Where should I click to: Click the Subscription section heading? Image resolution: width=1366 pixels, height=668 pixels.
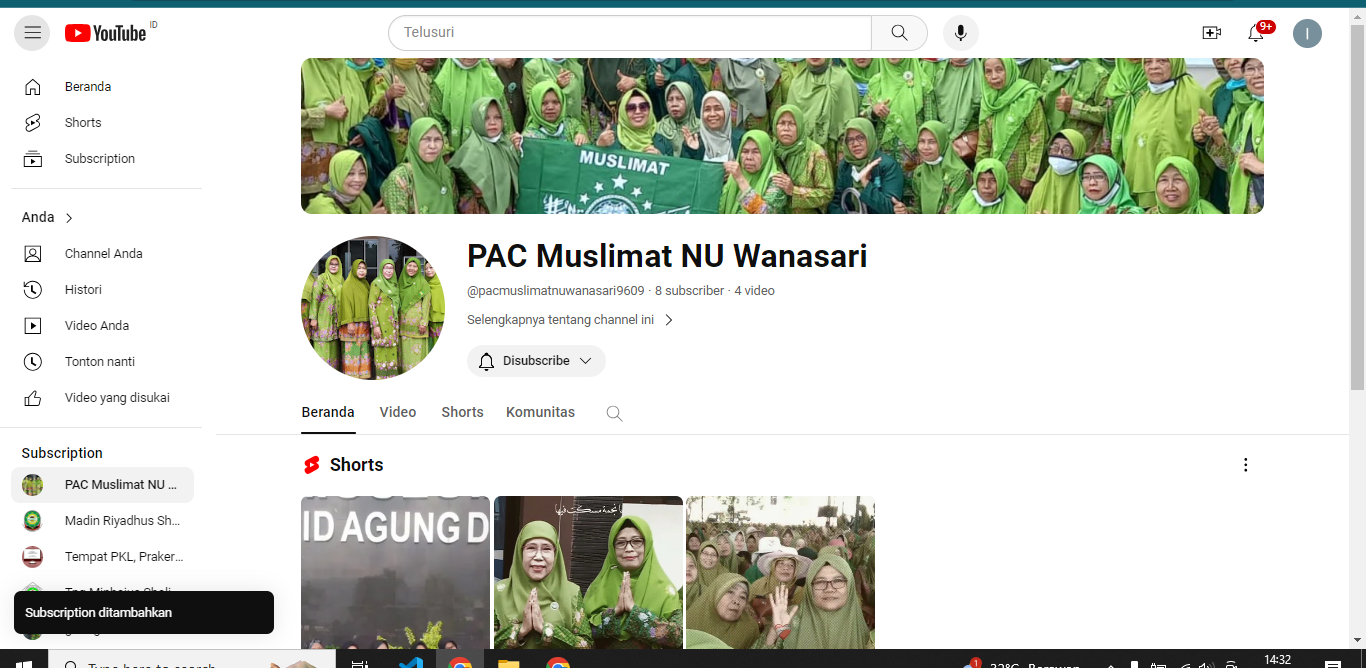point(62,453)
